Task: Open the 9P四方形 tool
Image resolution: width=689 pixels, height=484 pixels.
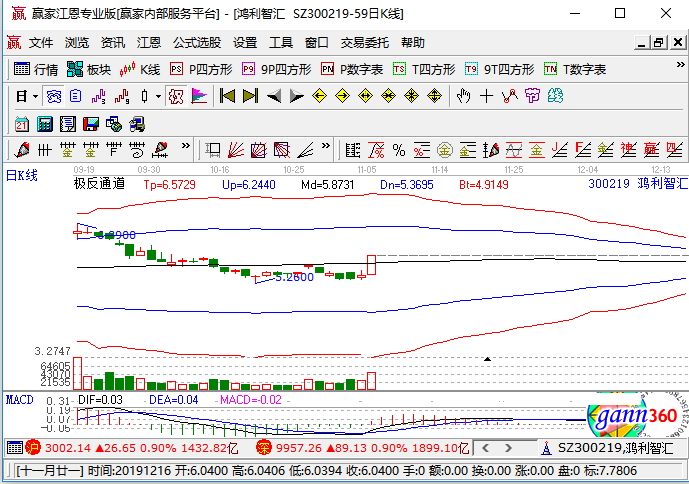Action: (x=277, y=69)
